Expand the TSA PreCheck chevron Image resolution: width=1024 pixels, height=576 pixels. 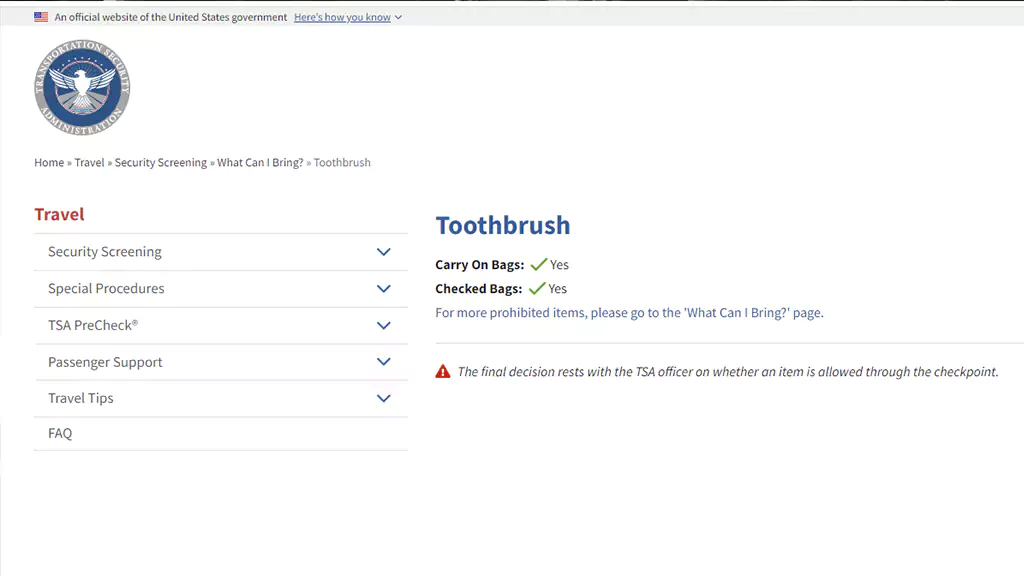pyautogui.click(x=383, y=325)
